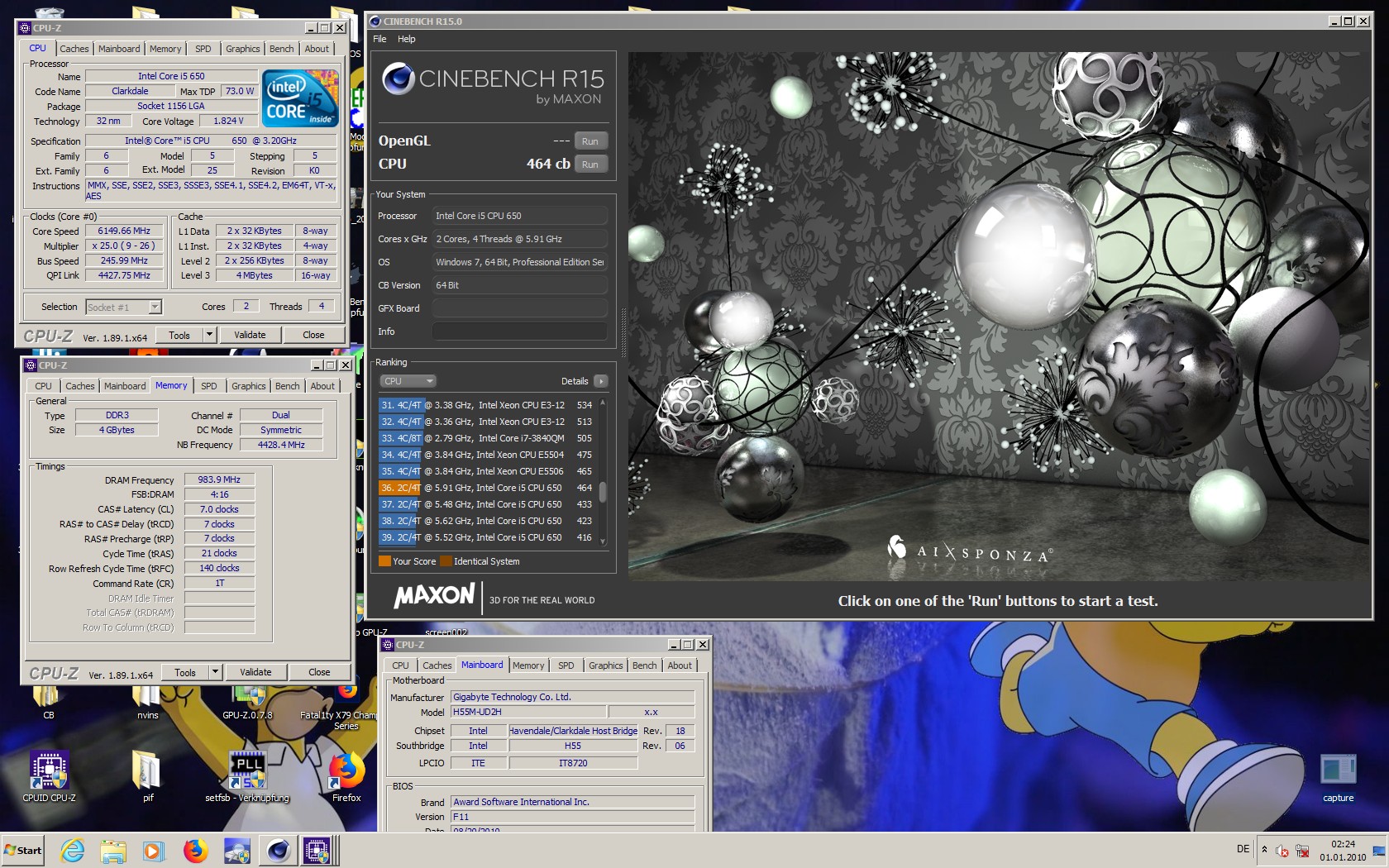Switch to Cinebench taskbar icon
Screen dimensions: 1389x868
(278, 850)
